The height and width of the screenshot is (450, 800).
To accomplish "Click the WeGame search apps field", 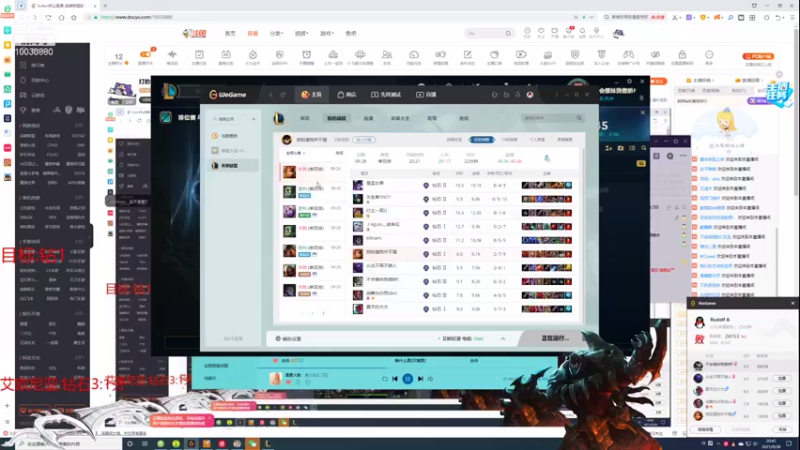I will click(x=230, y=119).
